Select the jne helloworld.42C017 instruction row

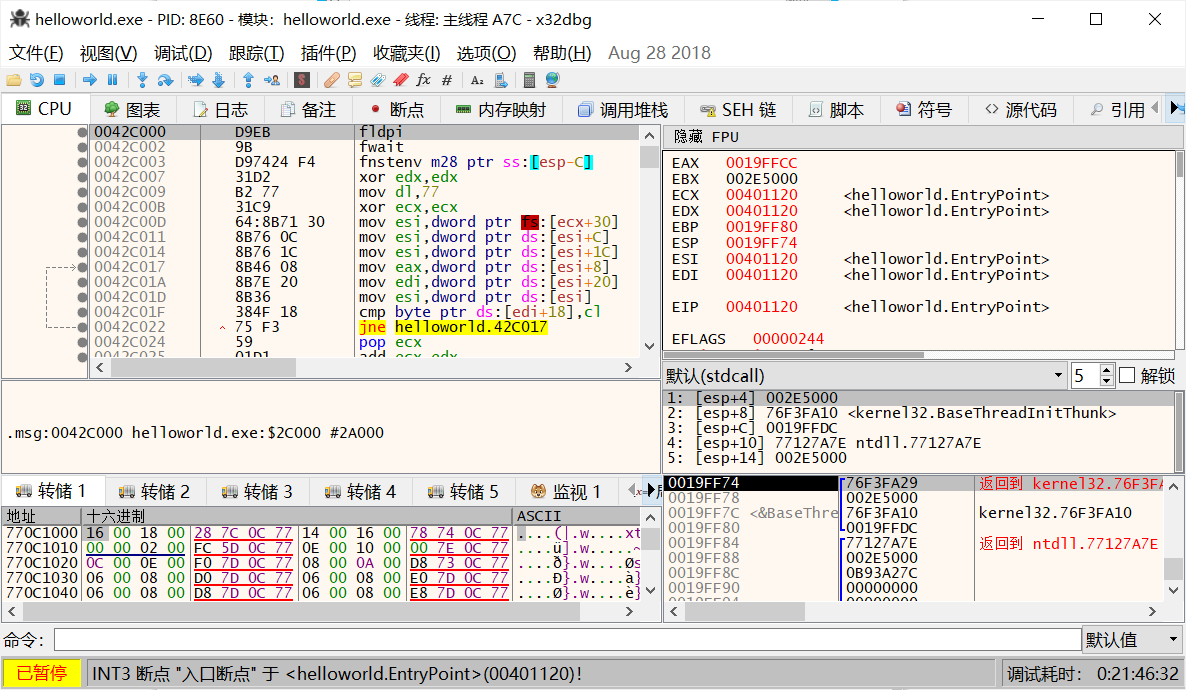click(x=366, y=327)
